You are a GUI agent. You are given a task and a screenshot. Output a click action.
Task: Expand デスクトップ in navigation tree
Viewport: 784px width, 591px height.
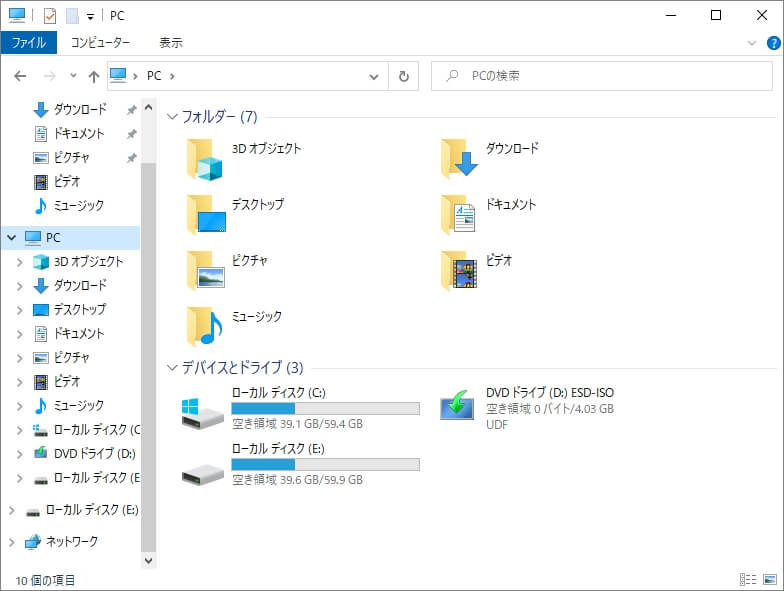point(20,310)
